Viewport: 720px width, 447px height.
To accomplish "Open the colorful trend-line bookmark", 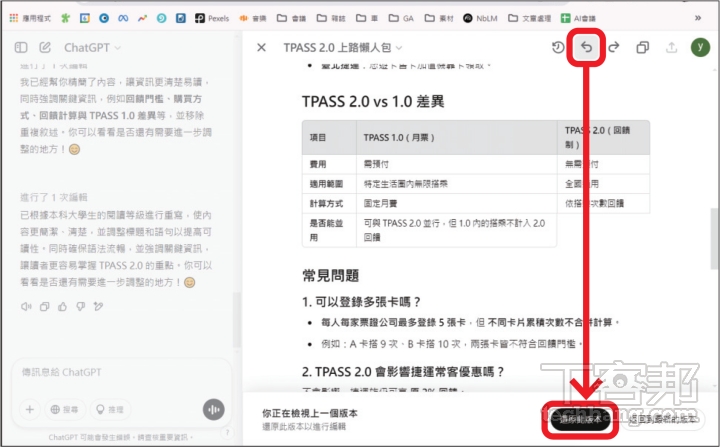I will 142,18.
